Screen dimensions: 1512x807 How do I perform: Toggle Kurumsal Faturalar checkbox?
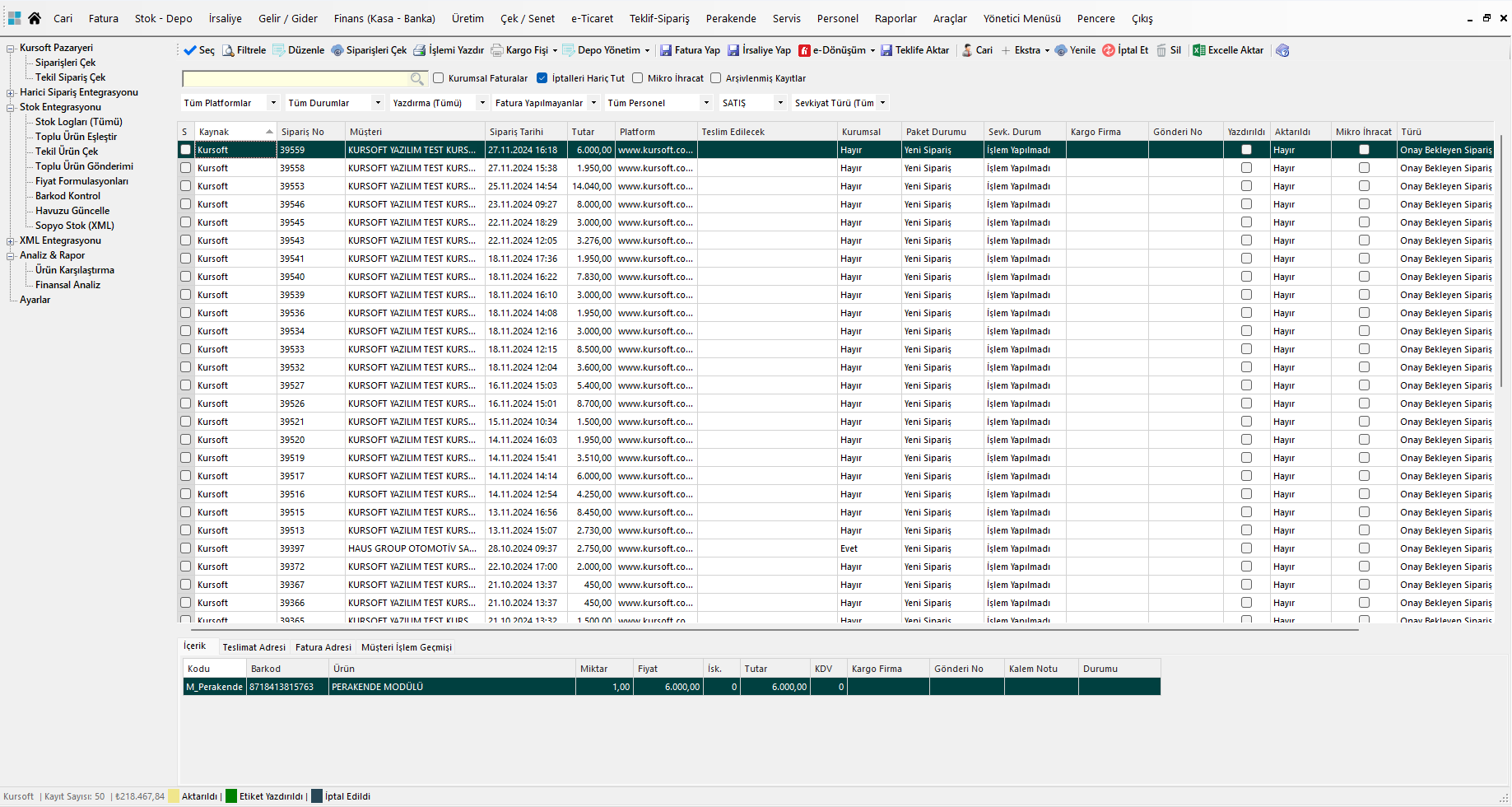click(x=439, y=78)
